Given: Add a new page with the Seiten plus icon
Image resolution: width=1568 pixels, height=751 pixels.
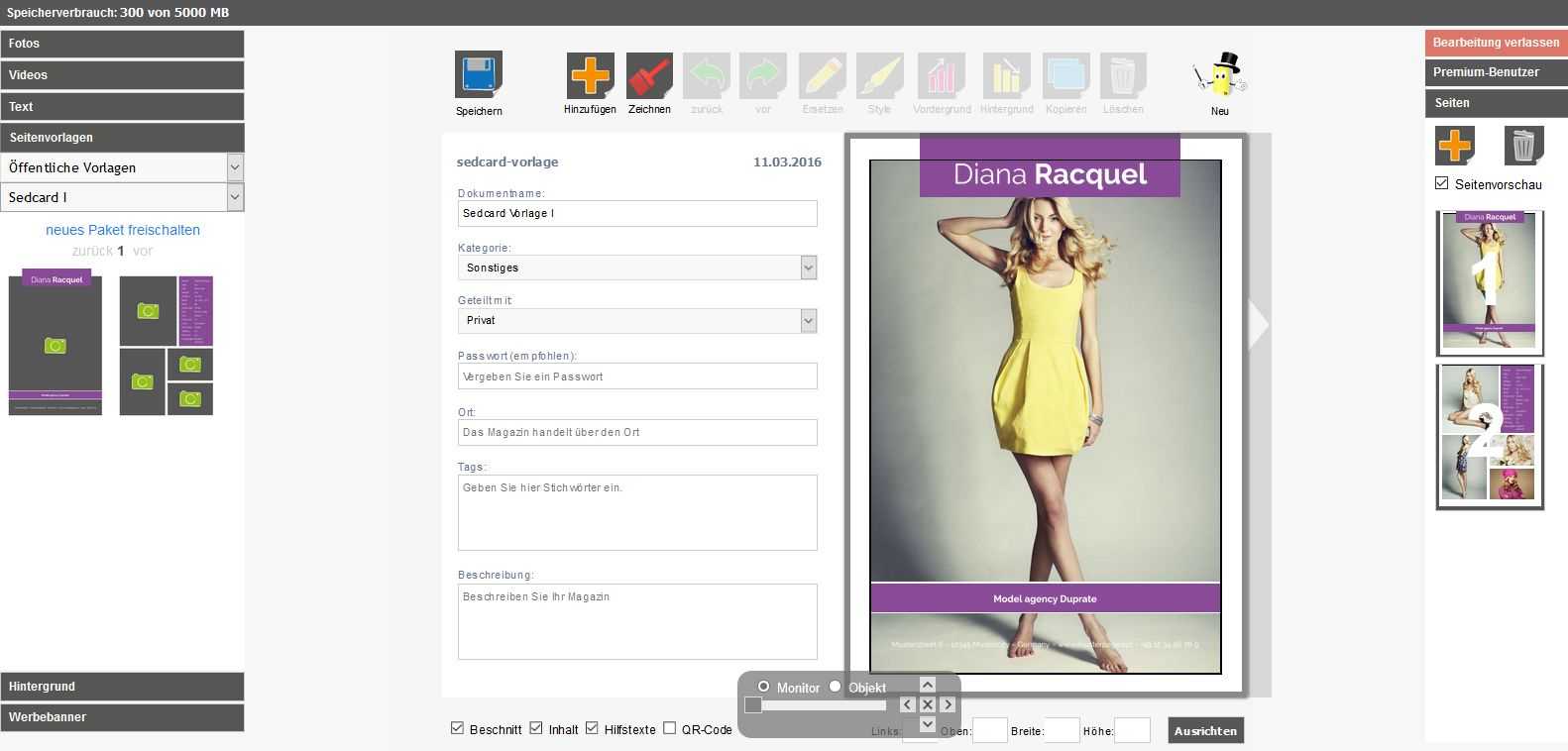Looking at the screenshot, I should pyautogui.click(x=1454, y=146).
